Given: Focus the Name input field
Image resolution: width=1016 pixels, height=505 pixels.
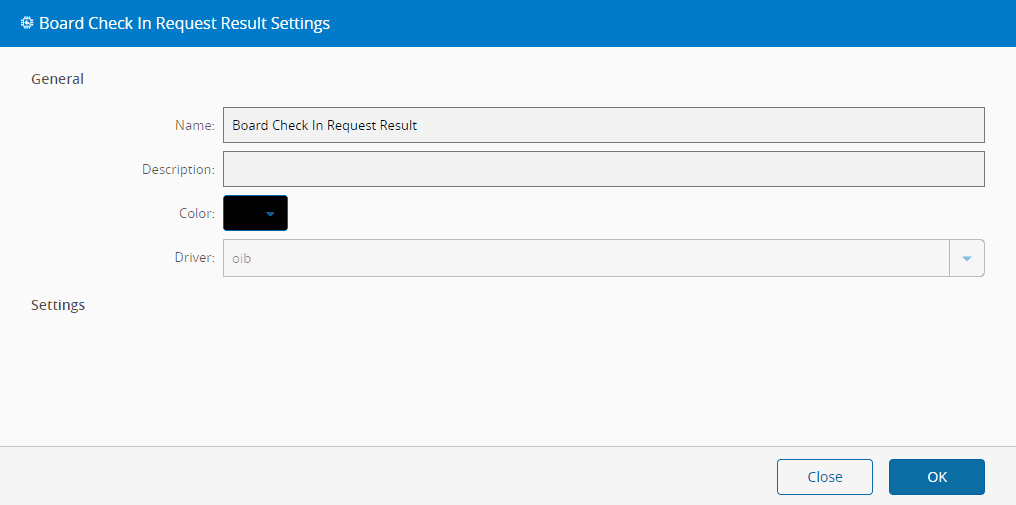Looking at the screenshot, I should (x=603, y=125).
